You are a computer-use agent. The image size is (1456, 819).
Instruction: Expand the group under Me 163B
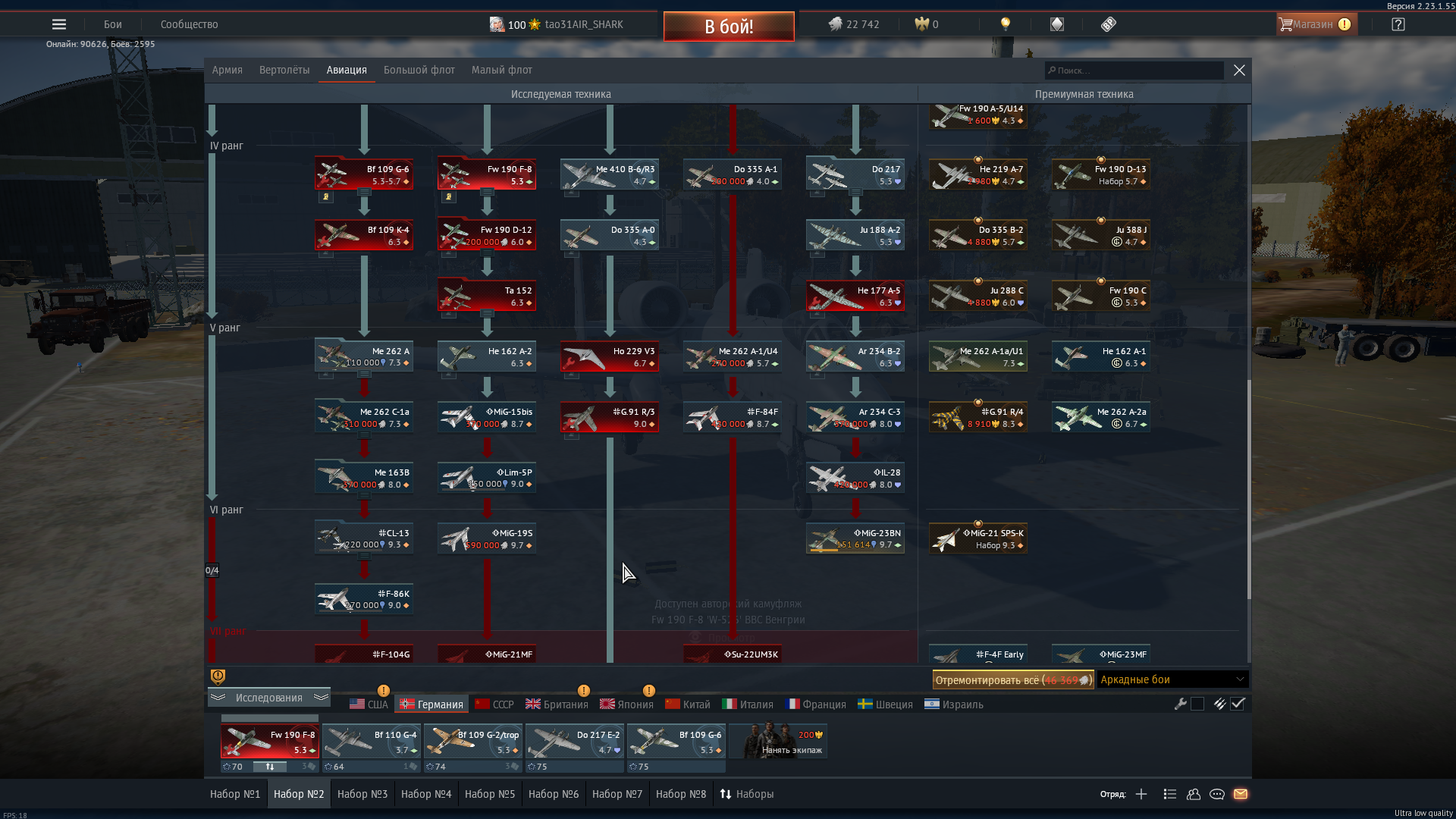[364, 496]
